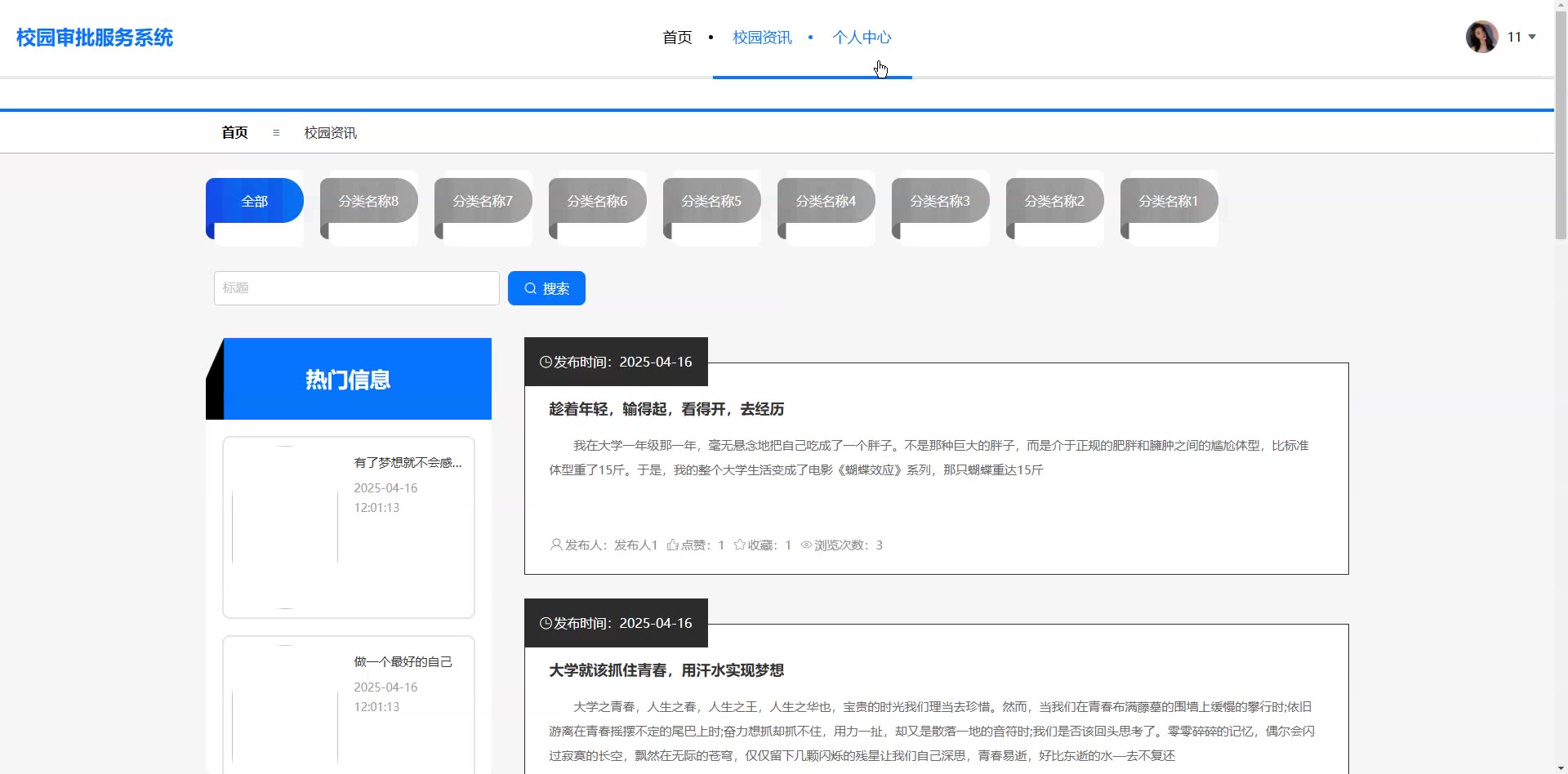Filter by 分类名称8 category
The width and height of the screenshot is (1568, 774).
pyautogui.click(x=369, y=201)
